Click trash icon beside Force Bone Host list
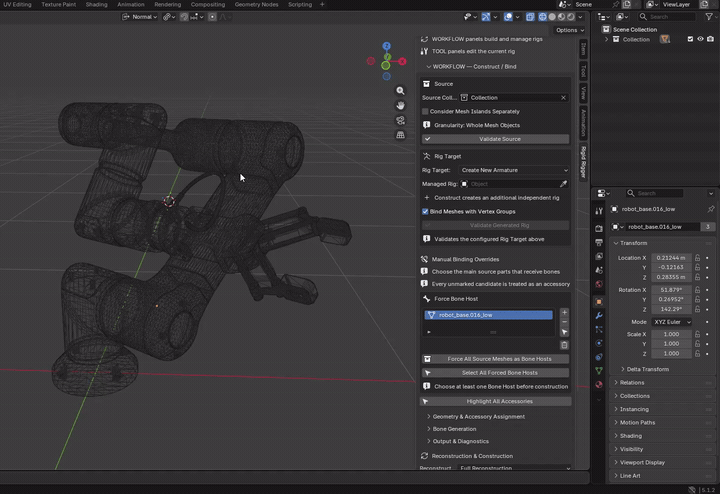720x494 pixels. point(564,345)
